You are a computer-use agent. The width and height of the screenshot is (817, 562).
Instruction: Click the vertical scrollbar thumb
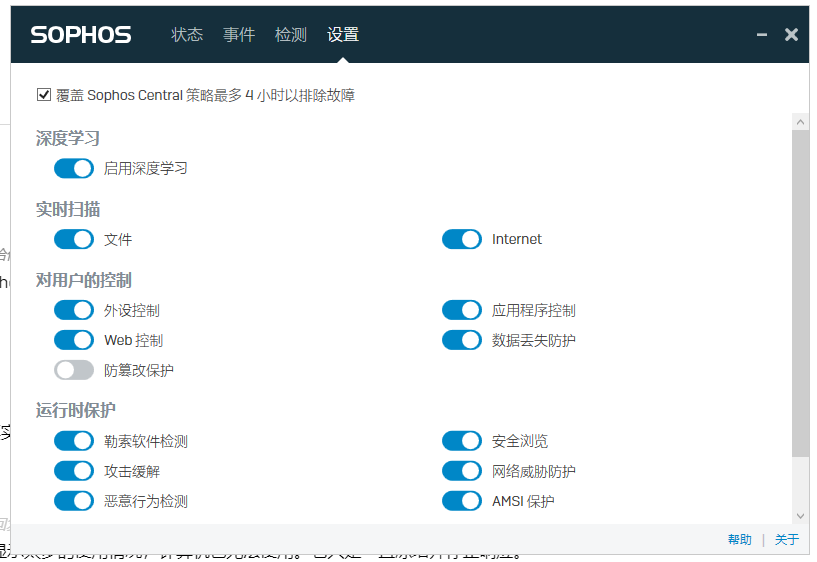pos(800,294)
